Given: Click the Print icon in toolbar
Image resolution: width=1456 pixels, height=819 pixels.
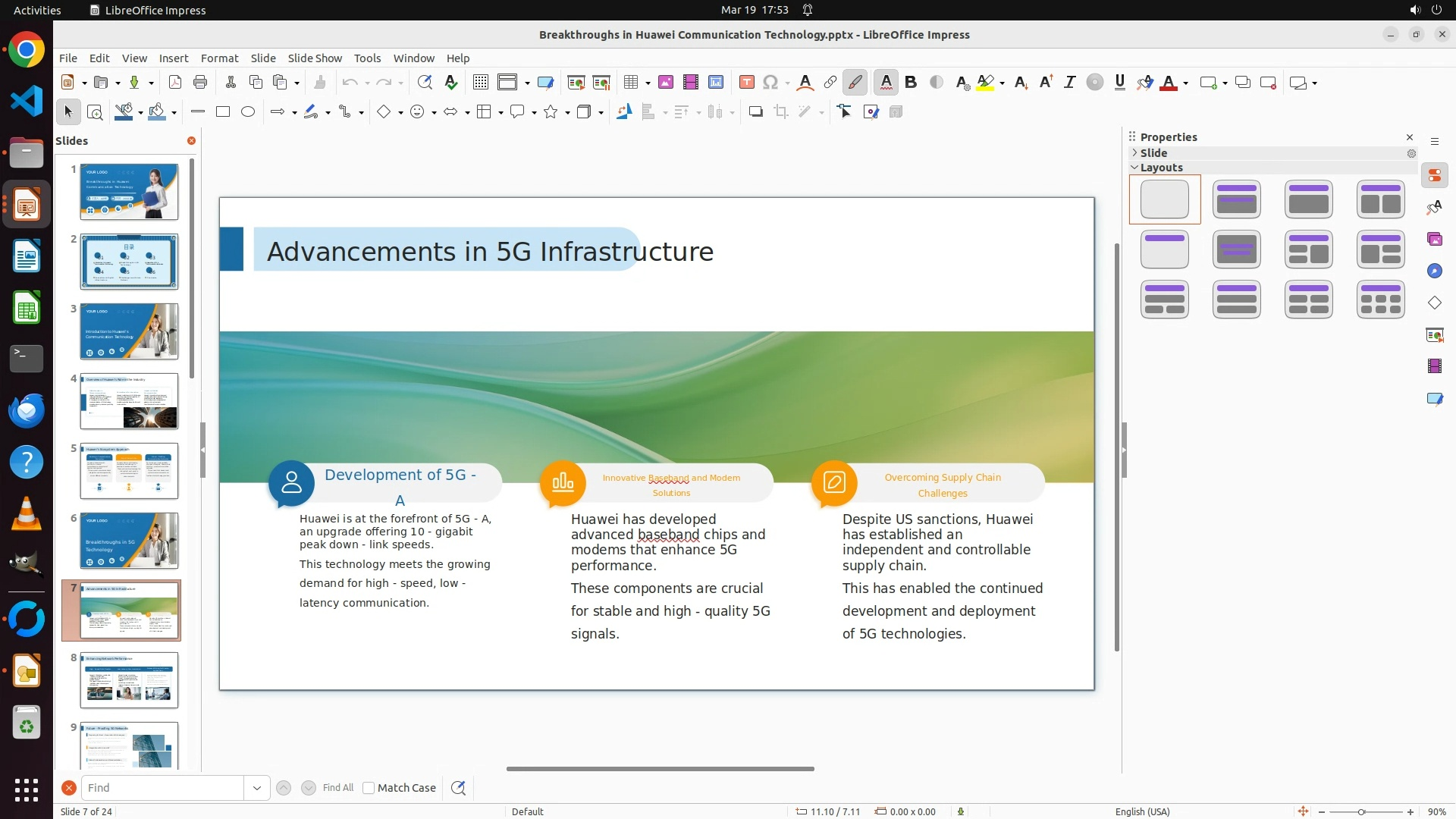Looking at the screenshot, I should pyautogui.click(x=200, y=83).
